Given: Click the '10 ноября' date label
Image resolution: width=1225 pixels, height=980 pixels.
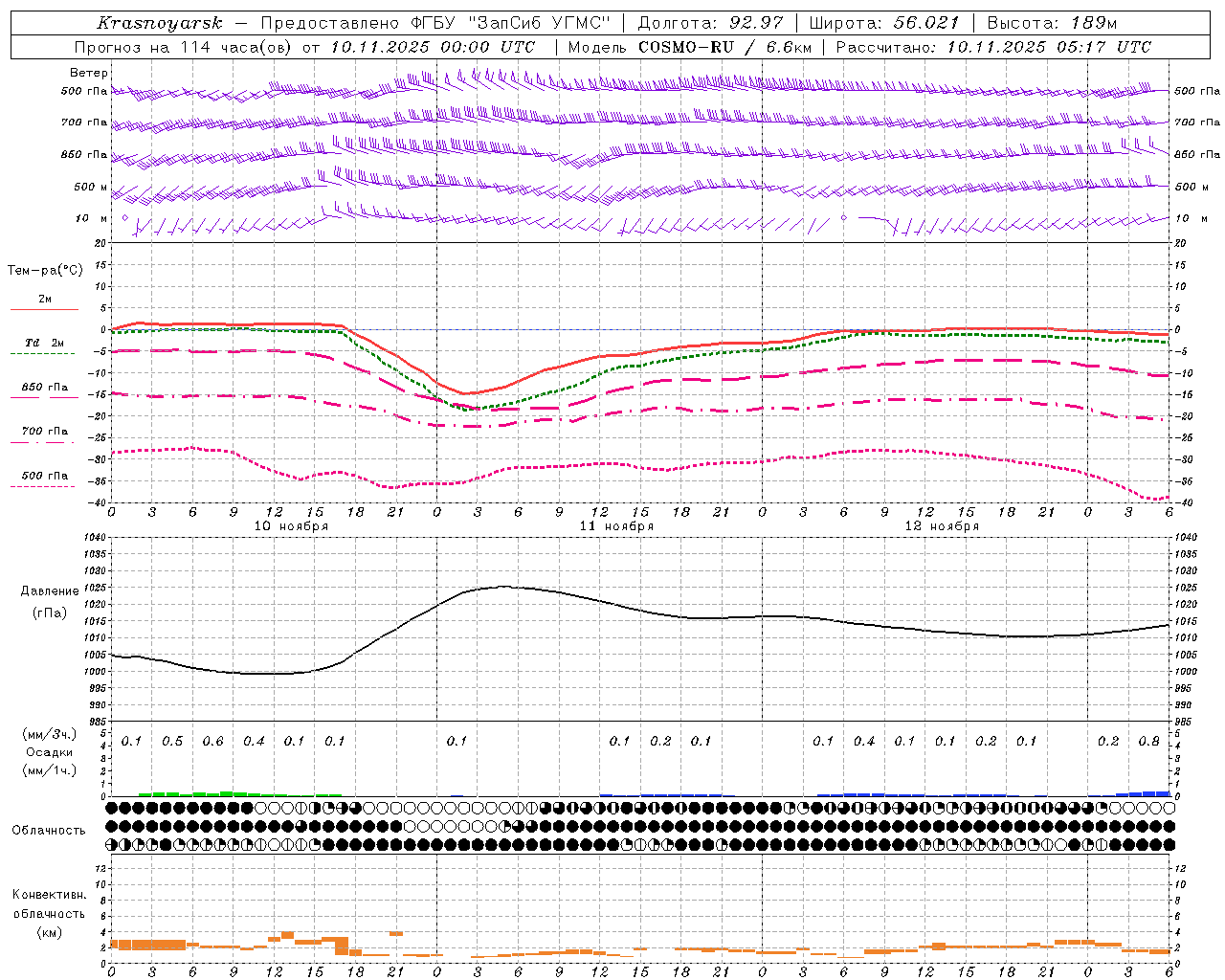Looking at the screenshot, I should [291, 526].
